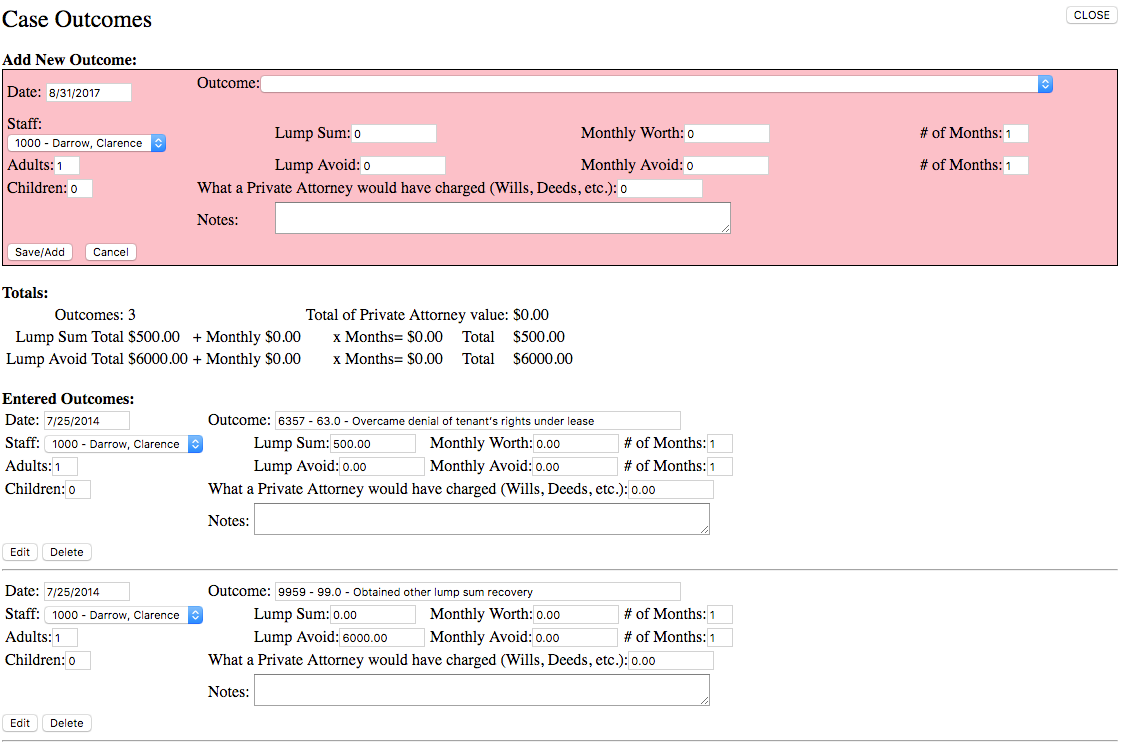Select the Lump Avoid field in new outcome
This screenshot has width=1126, height=751.
(x=402, y=166)
